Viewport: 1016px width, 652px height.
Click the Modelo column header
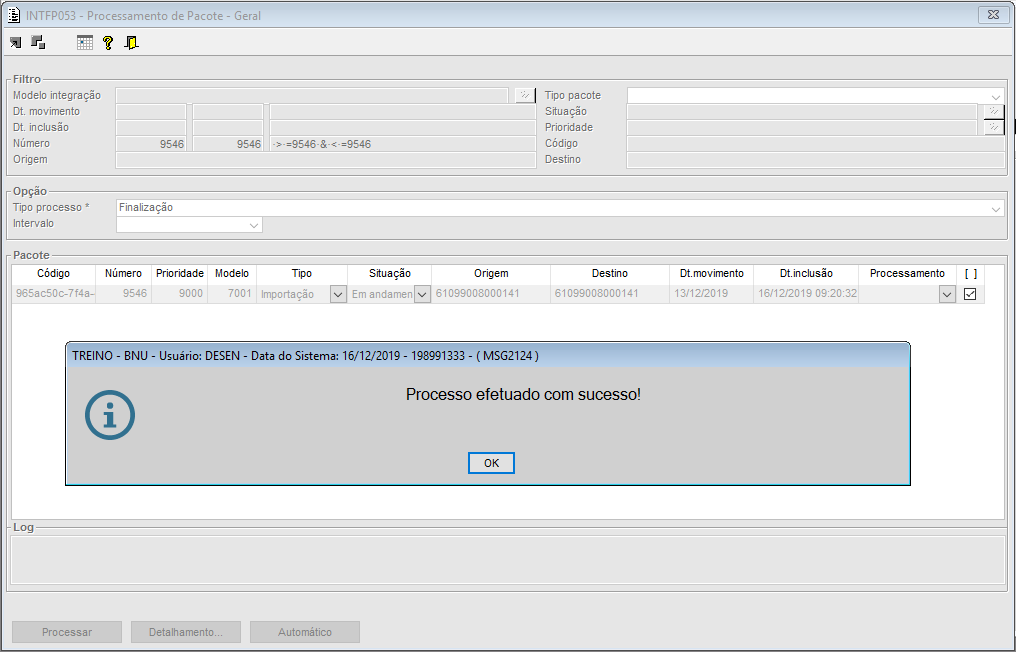pos(232,274)
